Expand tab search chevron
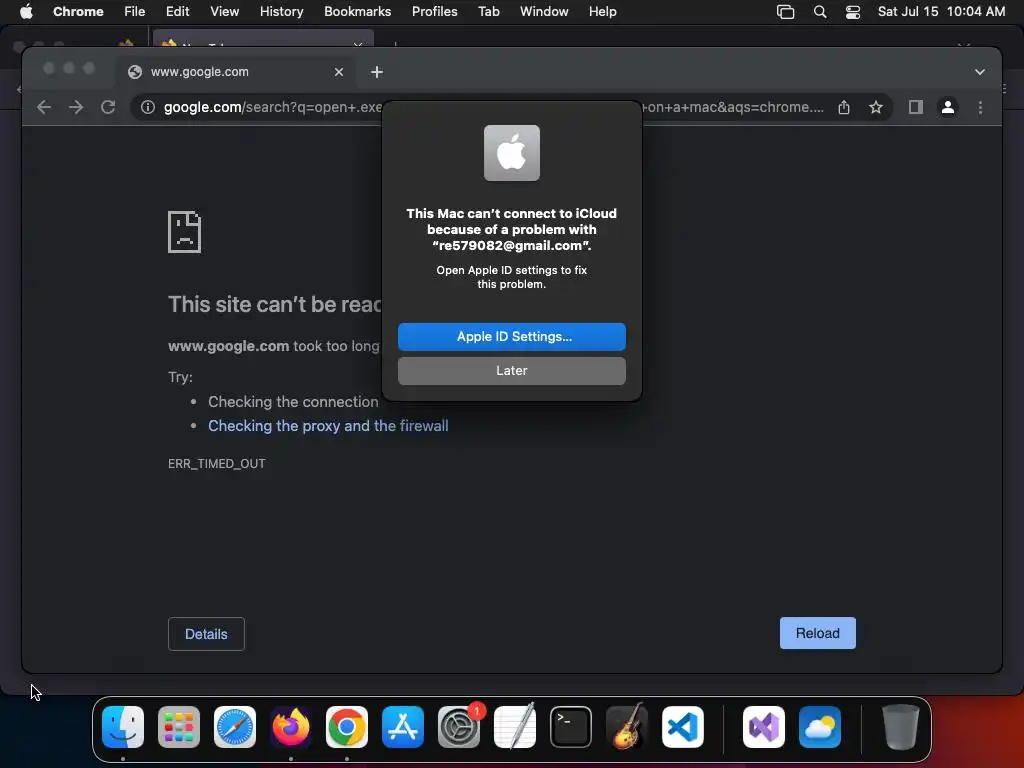This screenshot has width=1024, height=768. click(980, 72)
